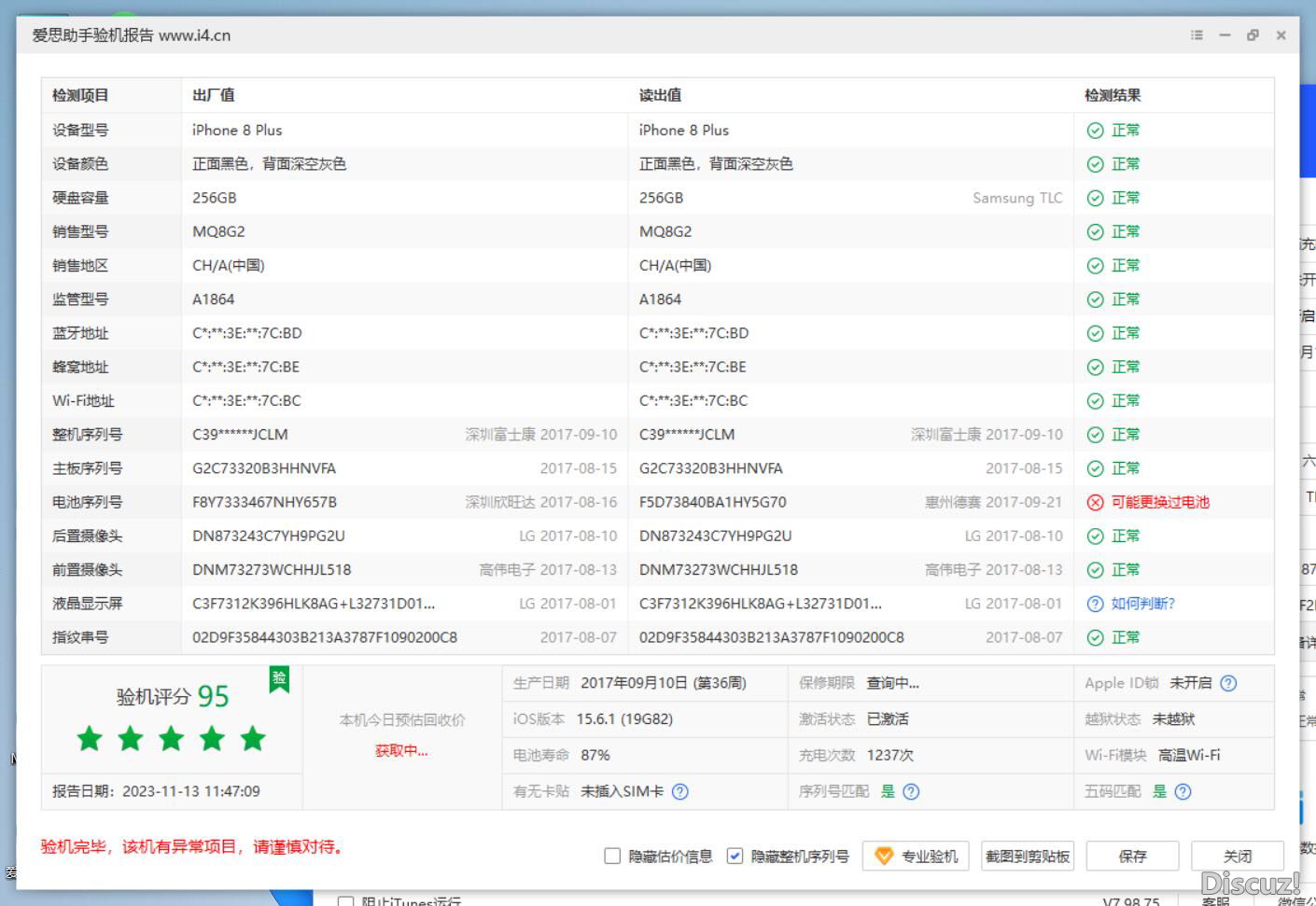
Task: Click the 读出值 column header
Action: pyautogui.click(x=660, y=95)
